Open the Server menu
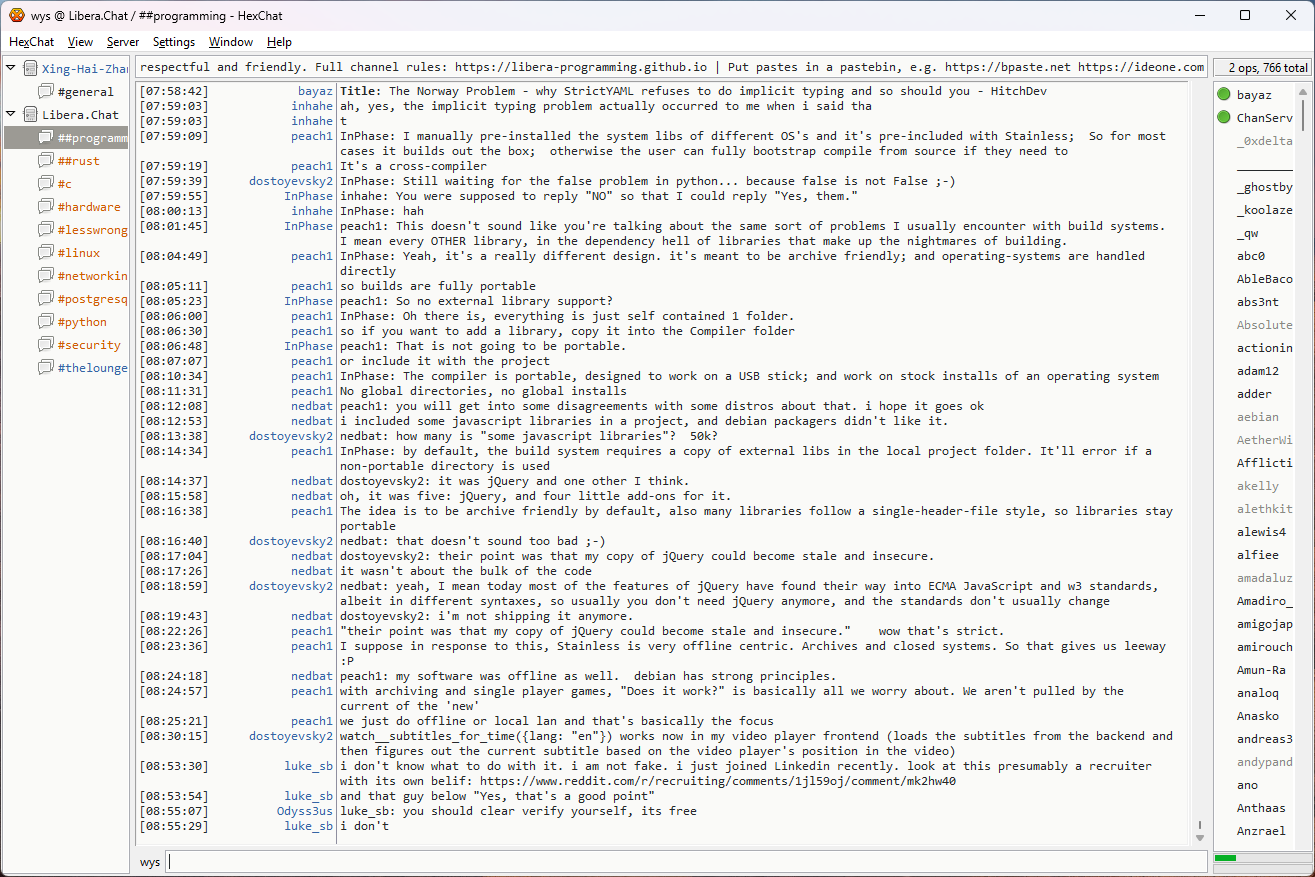Image resolution: width=1315 pixels, height=877 pixels. click(x=123, y=42)
